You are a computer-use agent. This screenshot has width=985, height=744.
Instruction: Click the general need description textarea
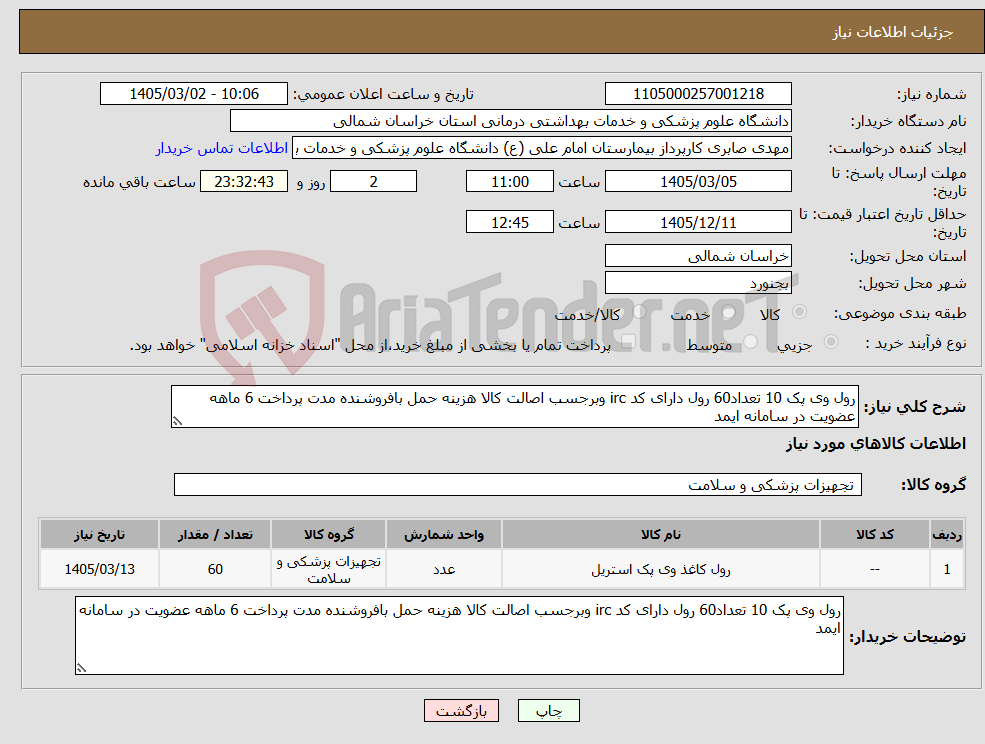pyautogui.click(x=514, y=407)
